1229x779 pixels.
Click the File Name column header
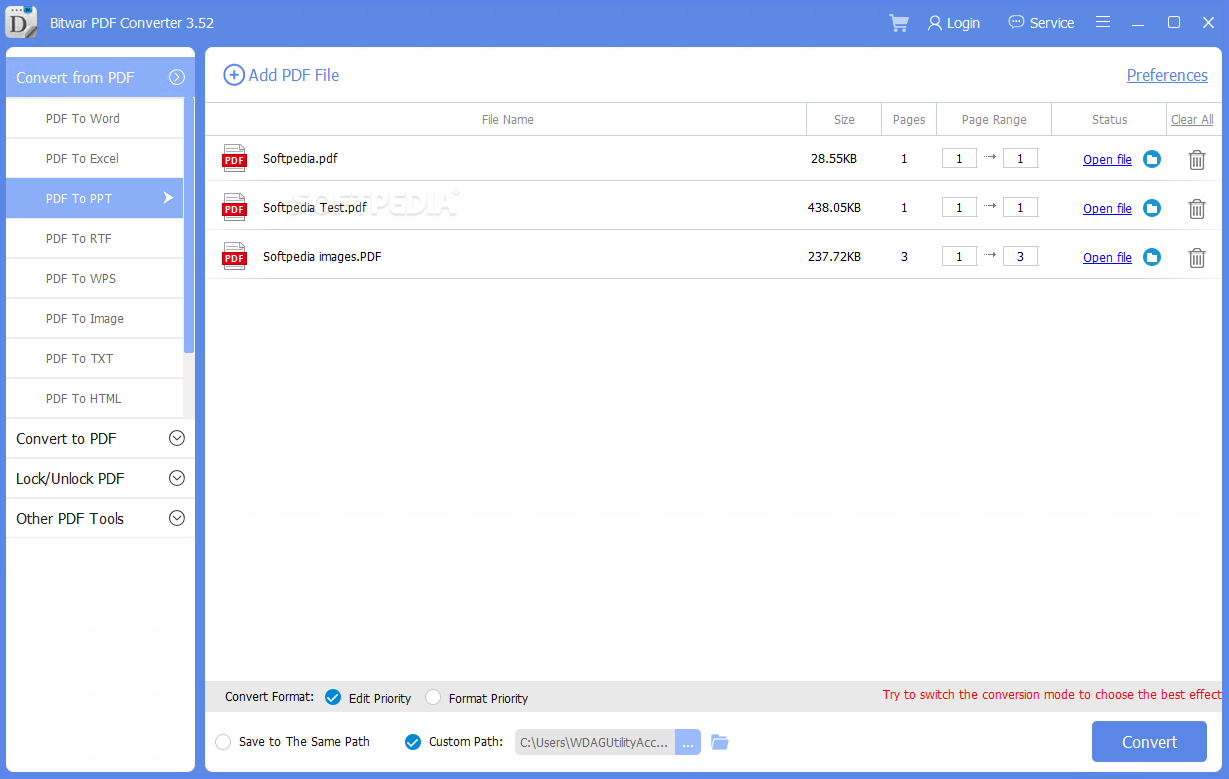coord(507,119)
